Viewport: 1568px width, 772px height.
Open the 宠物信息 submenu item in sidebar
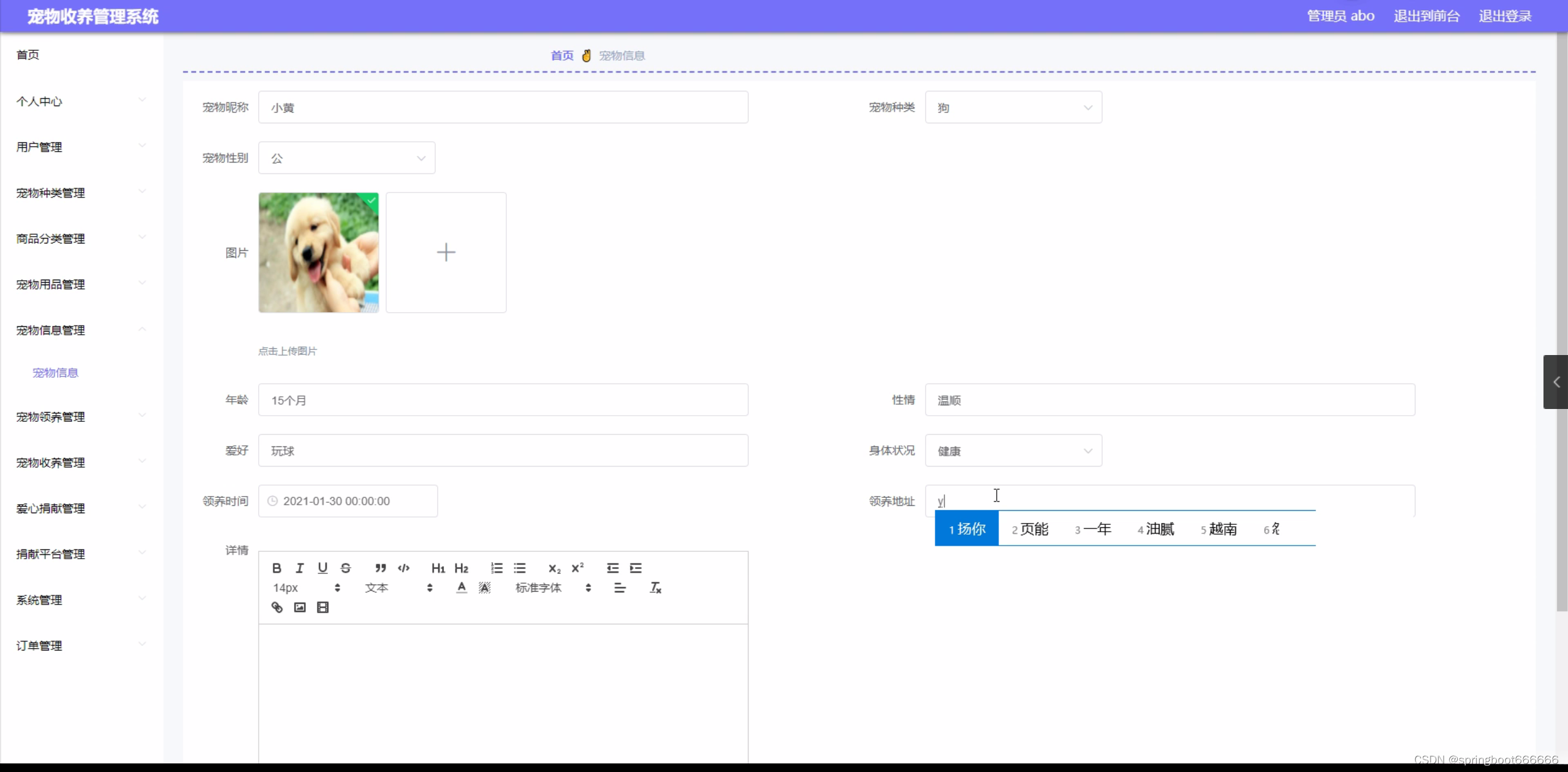tap(55, 373)
